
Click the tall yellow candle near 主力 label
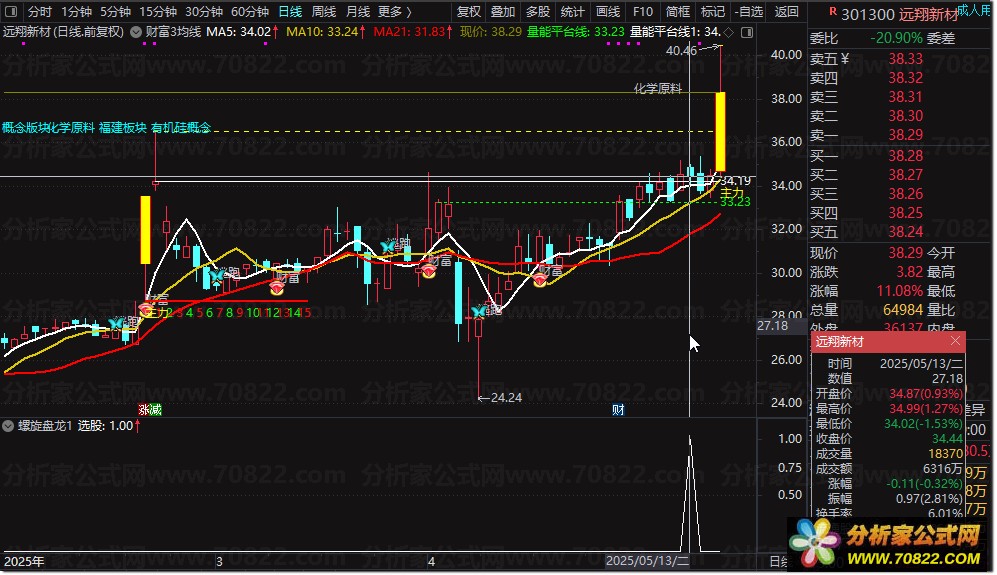(146, 230)
